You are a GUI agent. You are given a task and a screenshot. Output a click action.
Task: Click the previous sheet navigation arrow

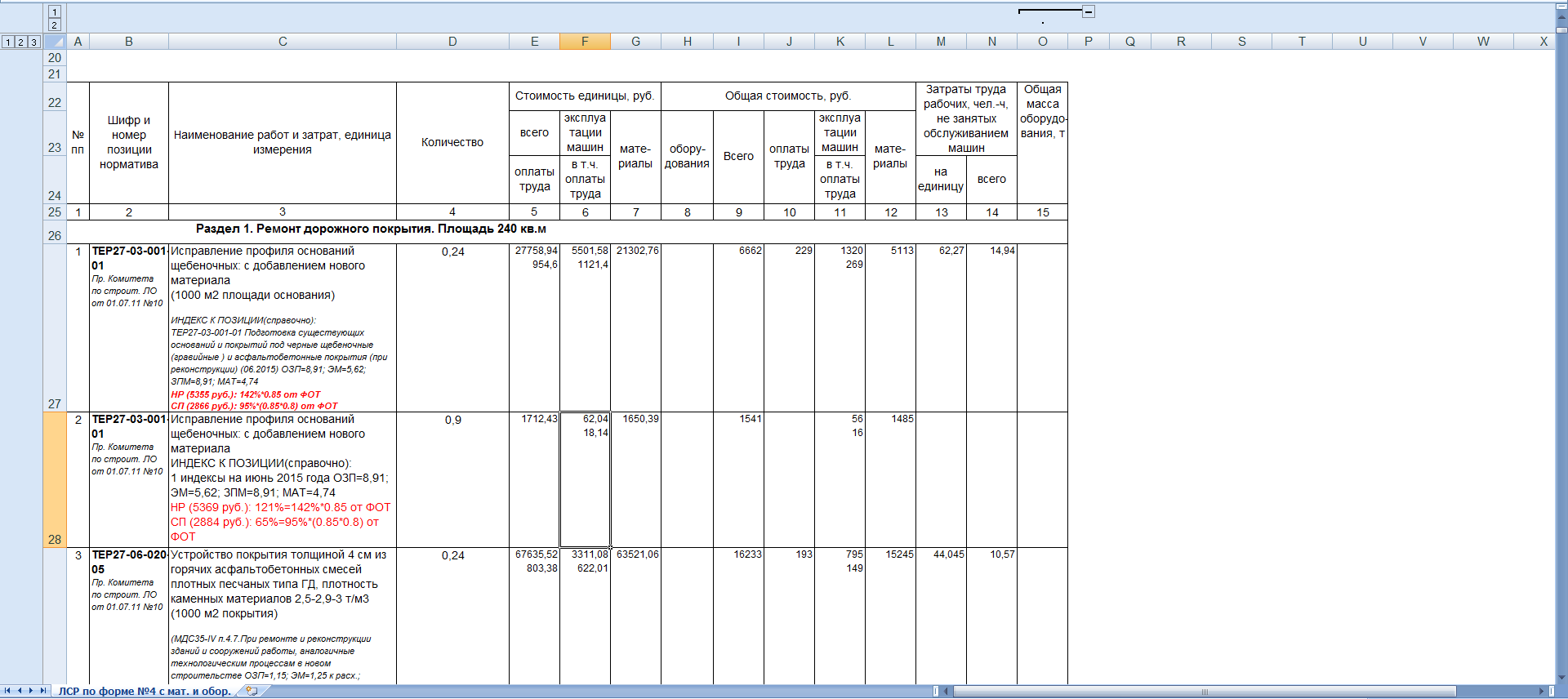tap(20, 691)
